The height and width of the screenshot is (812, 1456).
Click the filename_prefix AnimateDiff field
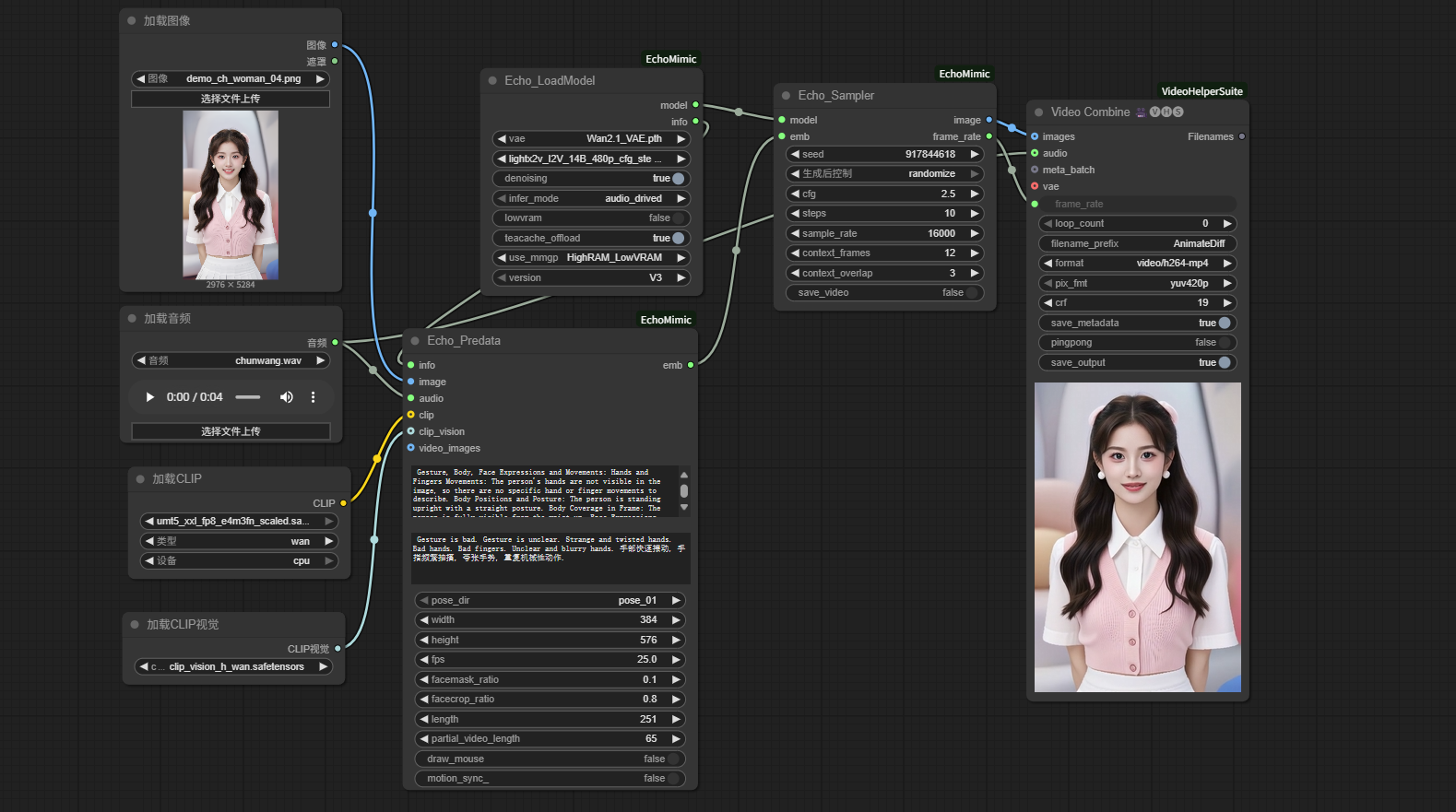point(1137,244)
